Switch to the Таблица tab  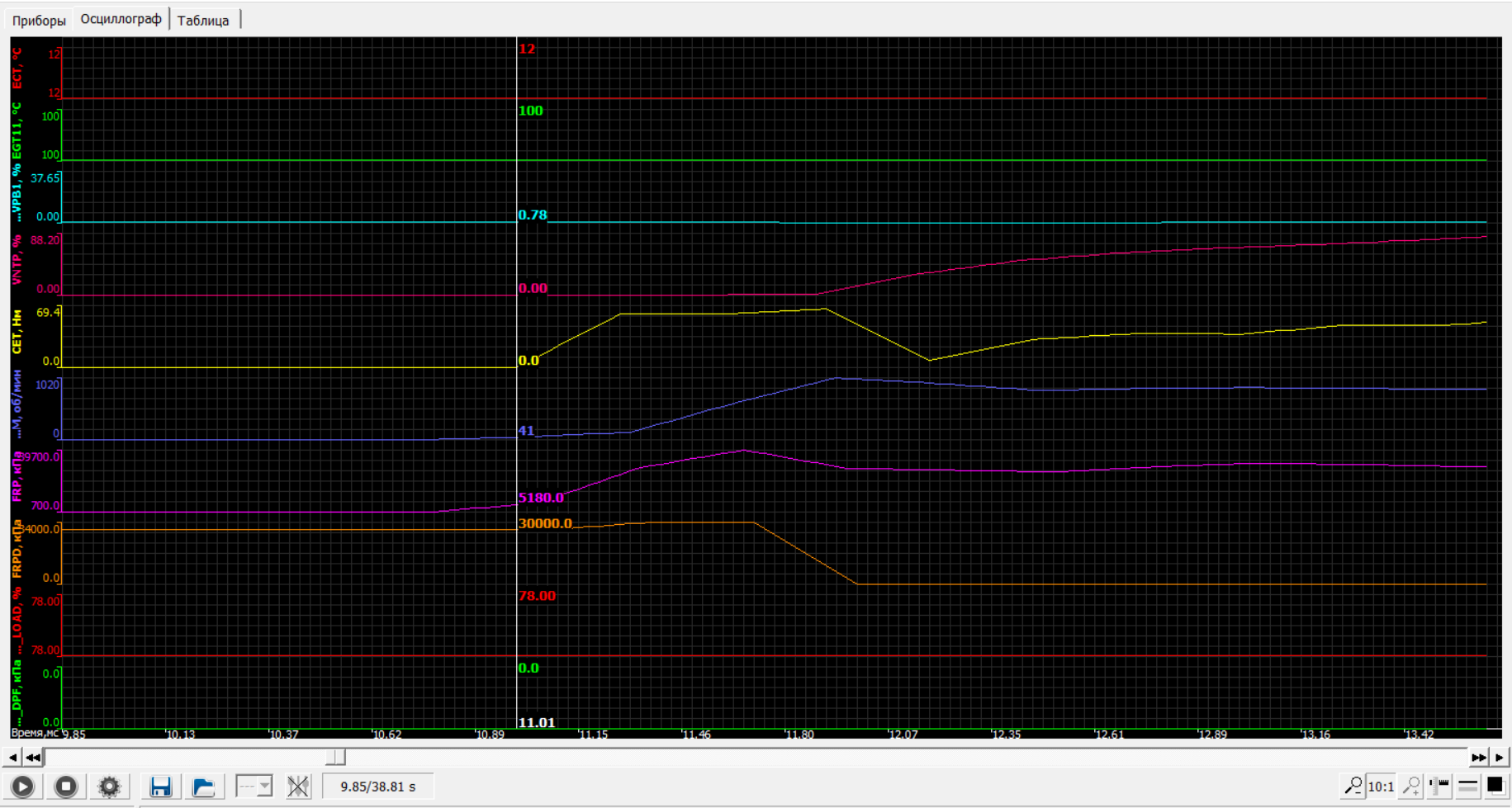click(203, 21)
